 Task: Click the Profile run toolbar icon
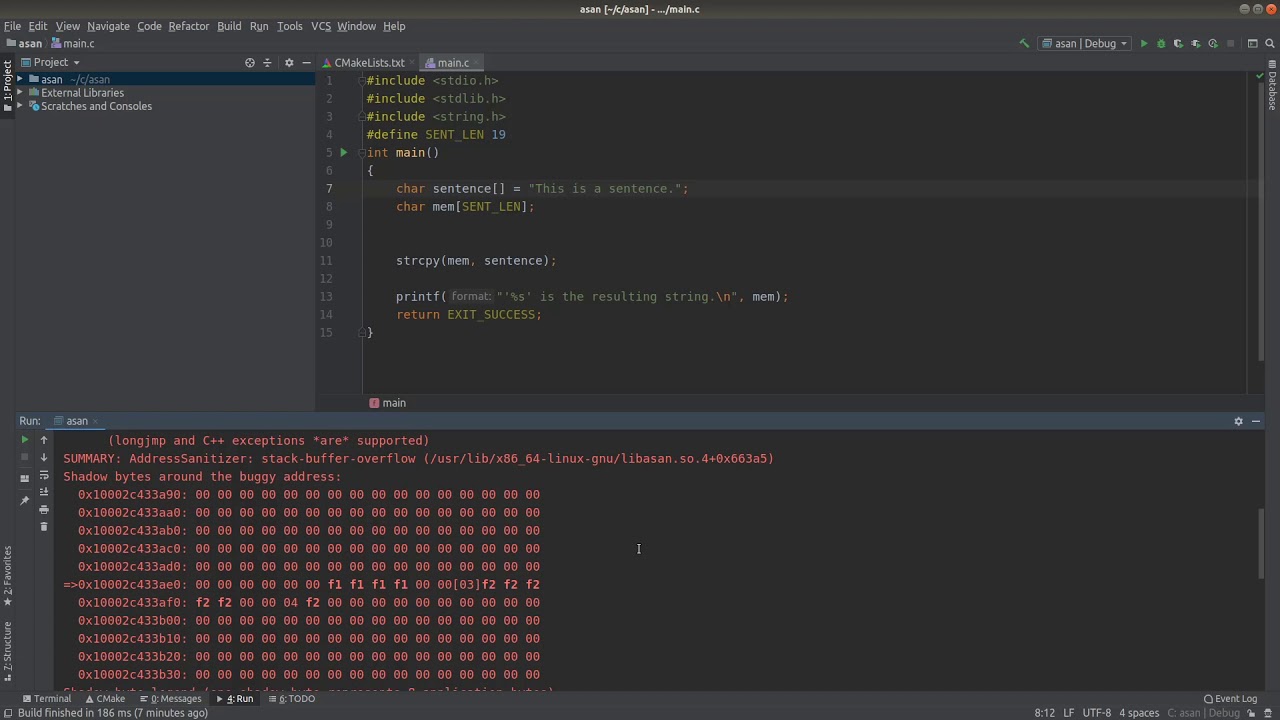1213,44
